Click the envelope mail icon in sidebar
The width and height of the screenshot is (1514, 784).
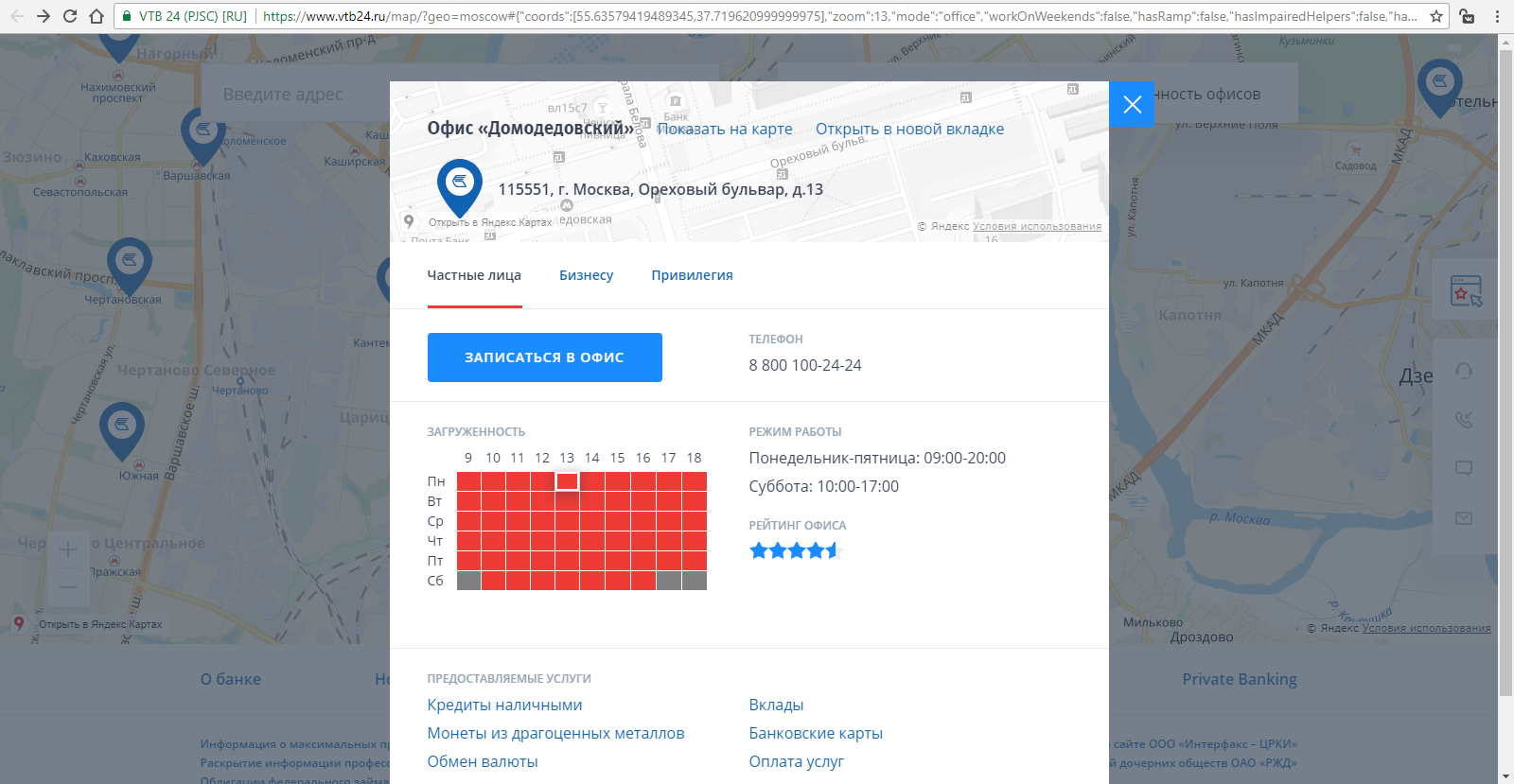point(1464,518)
